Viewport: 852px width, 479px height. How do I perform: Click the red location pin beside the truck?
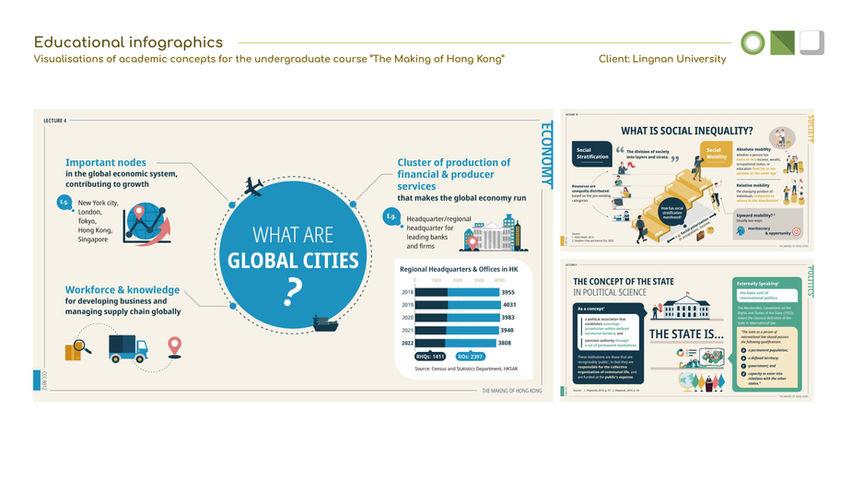tap(174, 348)
